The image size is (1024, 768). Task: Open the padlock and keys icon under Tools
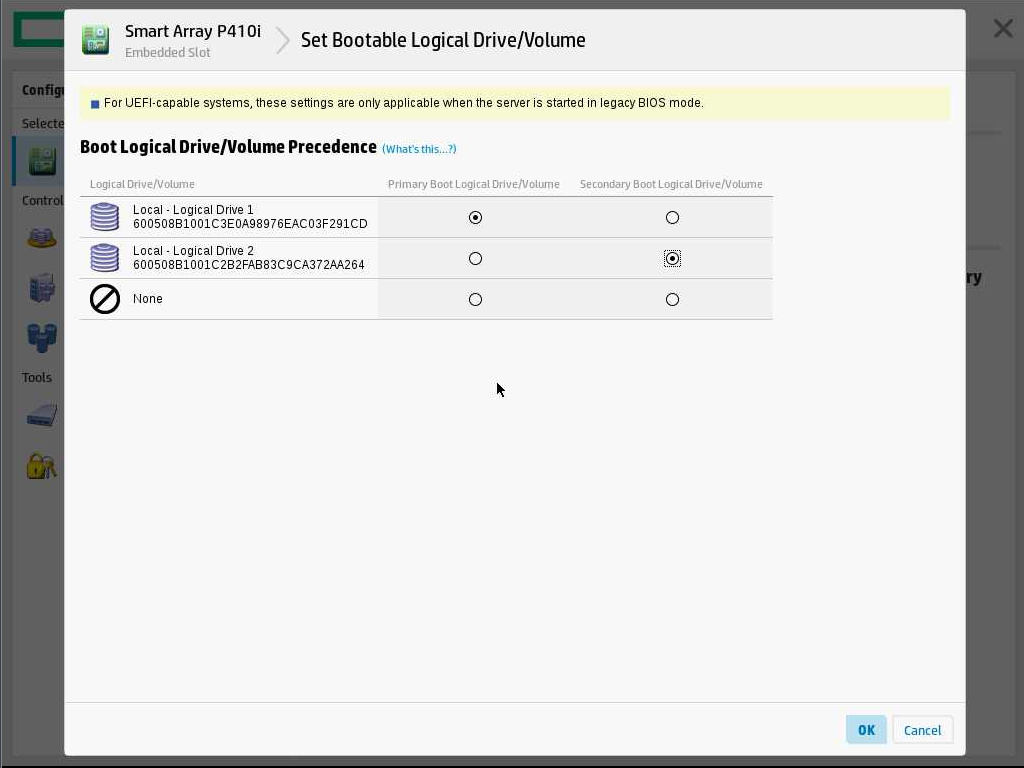click(42, 466)
